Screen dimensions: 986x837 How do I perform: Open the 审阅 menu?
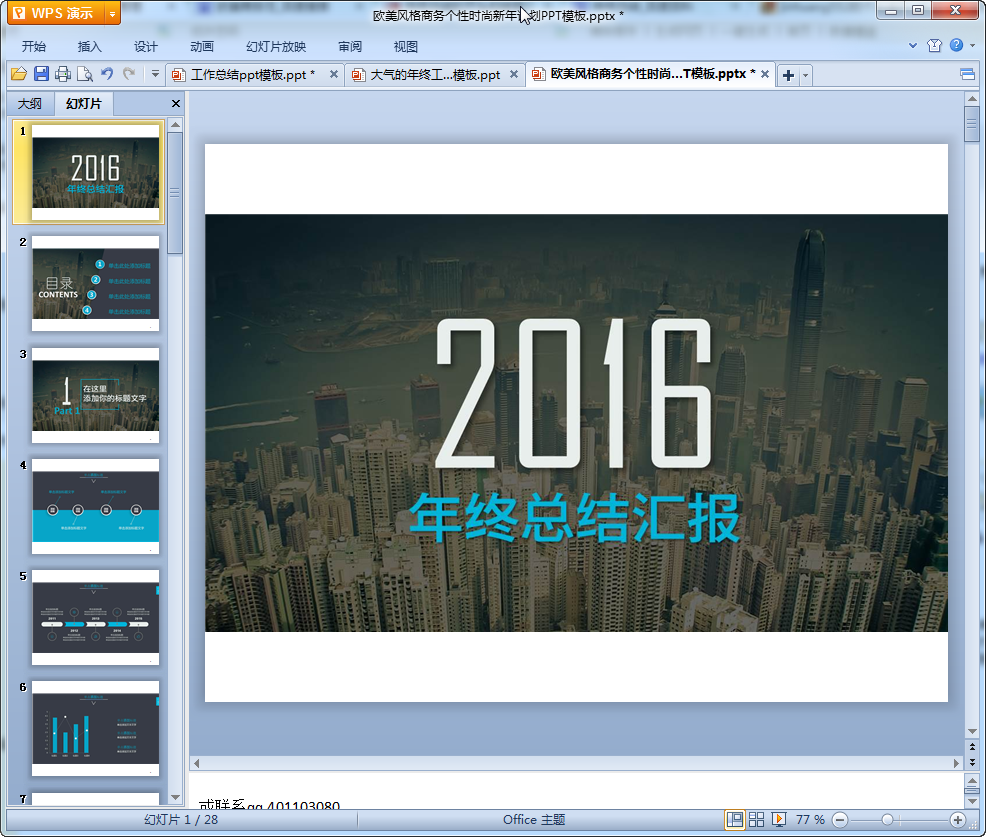[350, 47]
